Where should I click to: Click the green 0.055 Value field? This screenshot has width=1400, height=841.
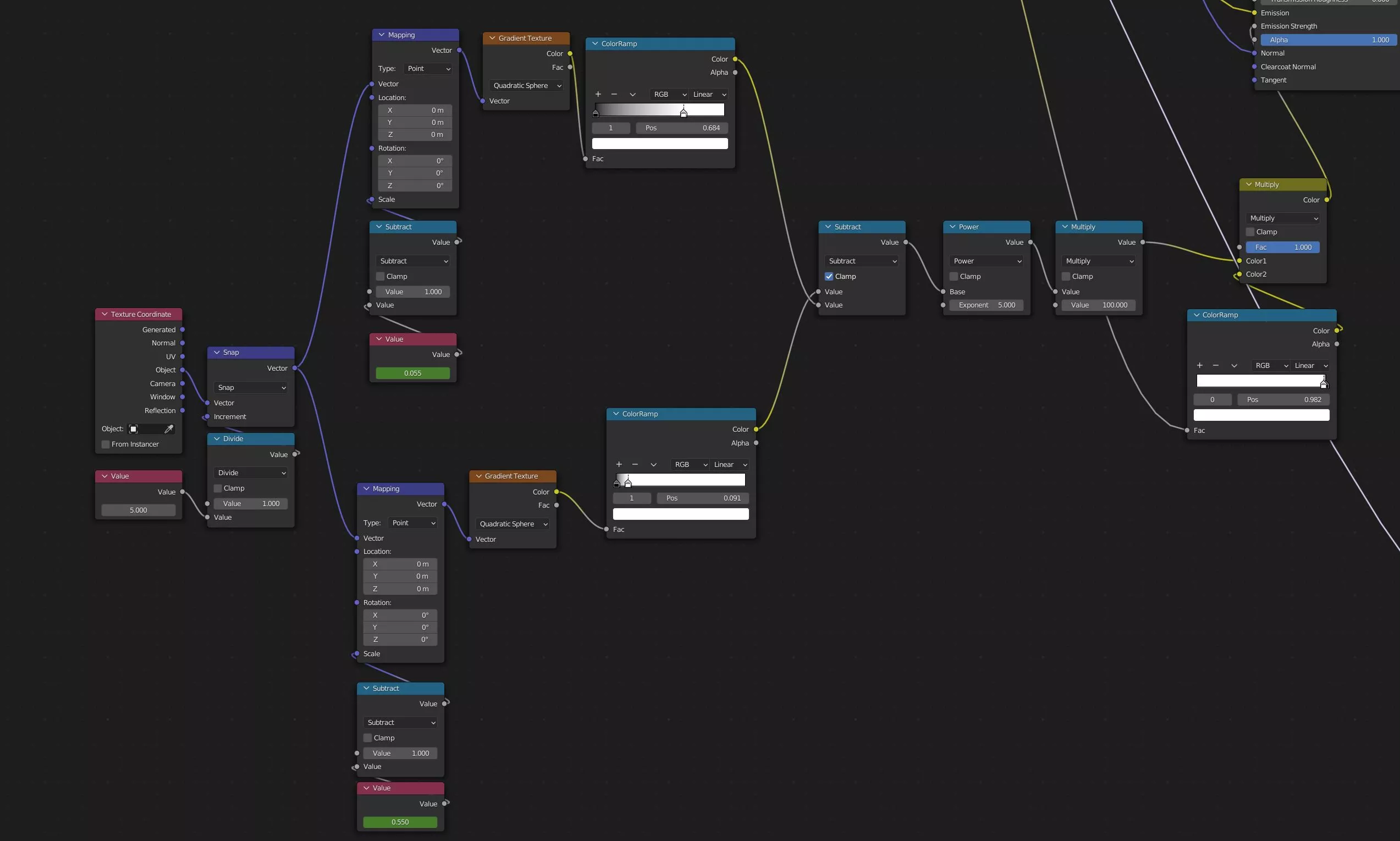coord(412,373)
